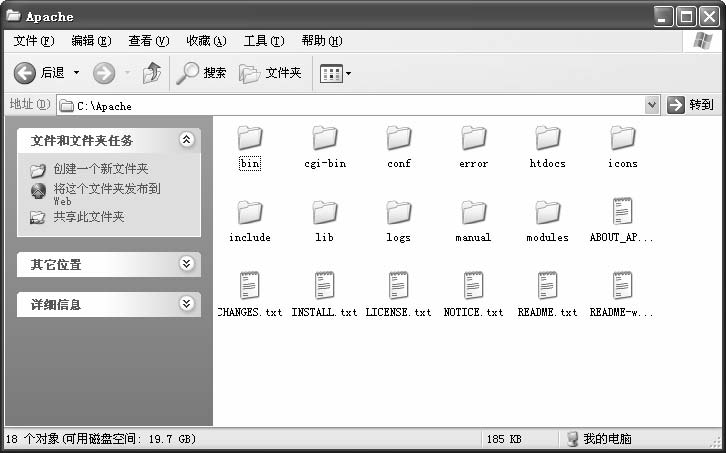The width and height of the screenshot is (726, 453).
Task: Open the bin folder icon
Action: click(250, 138)
